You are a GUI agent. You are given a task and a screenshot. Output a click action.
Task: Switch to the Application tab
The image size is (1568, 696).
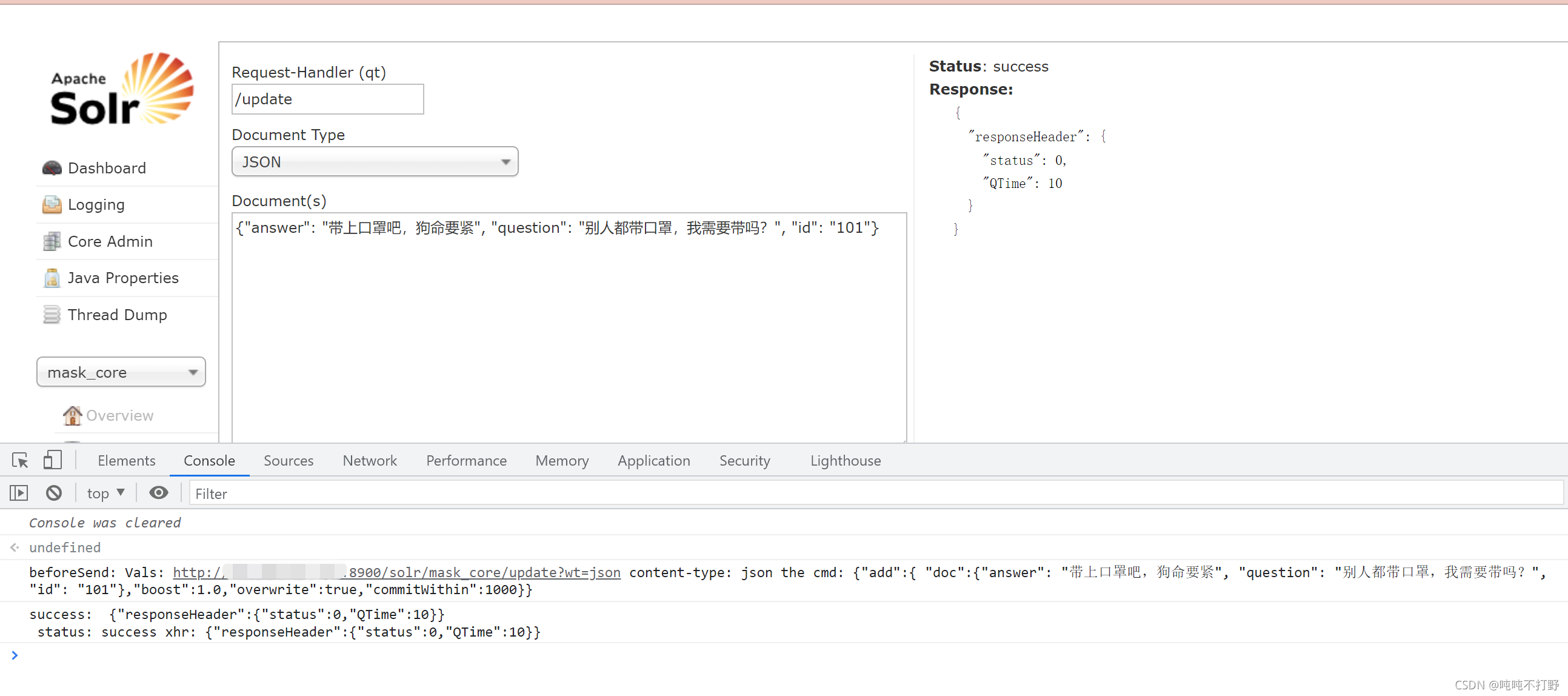(654, 461)
